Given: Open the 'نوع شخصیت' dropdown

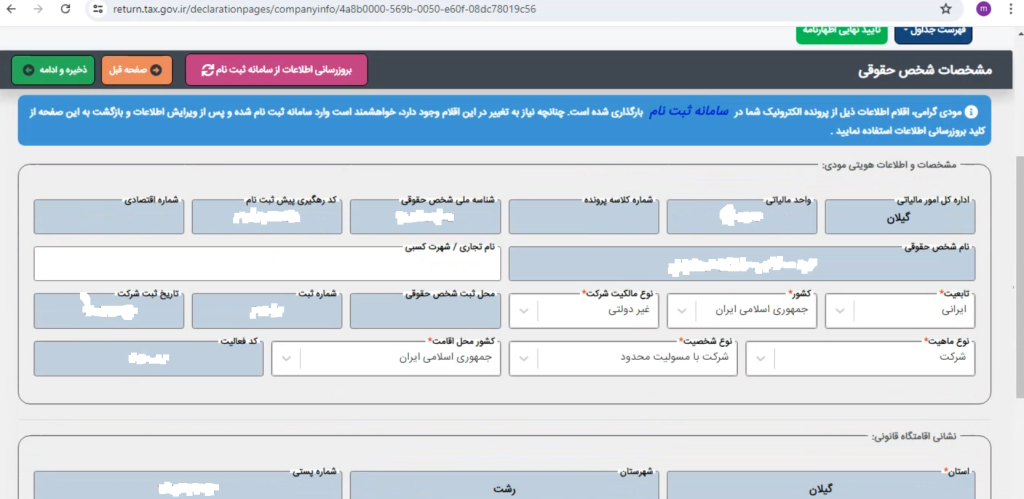Looking at the screenshot, I should pyautogui.click(x=624, y=358).
